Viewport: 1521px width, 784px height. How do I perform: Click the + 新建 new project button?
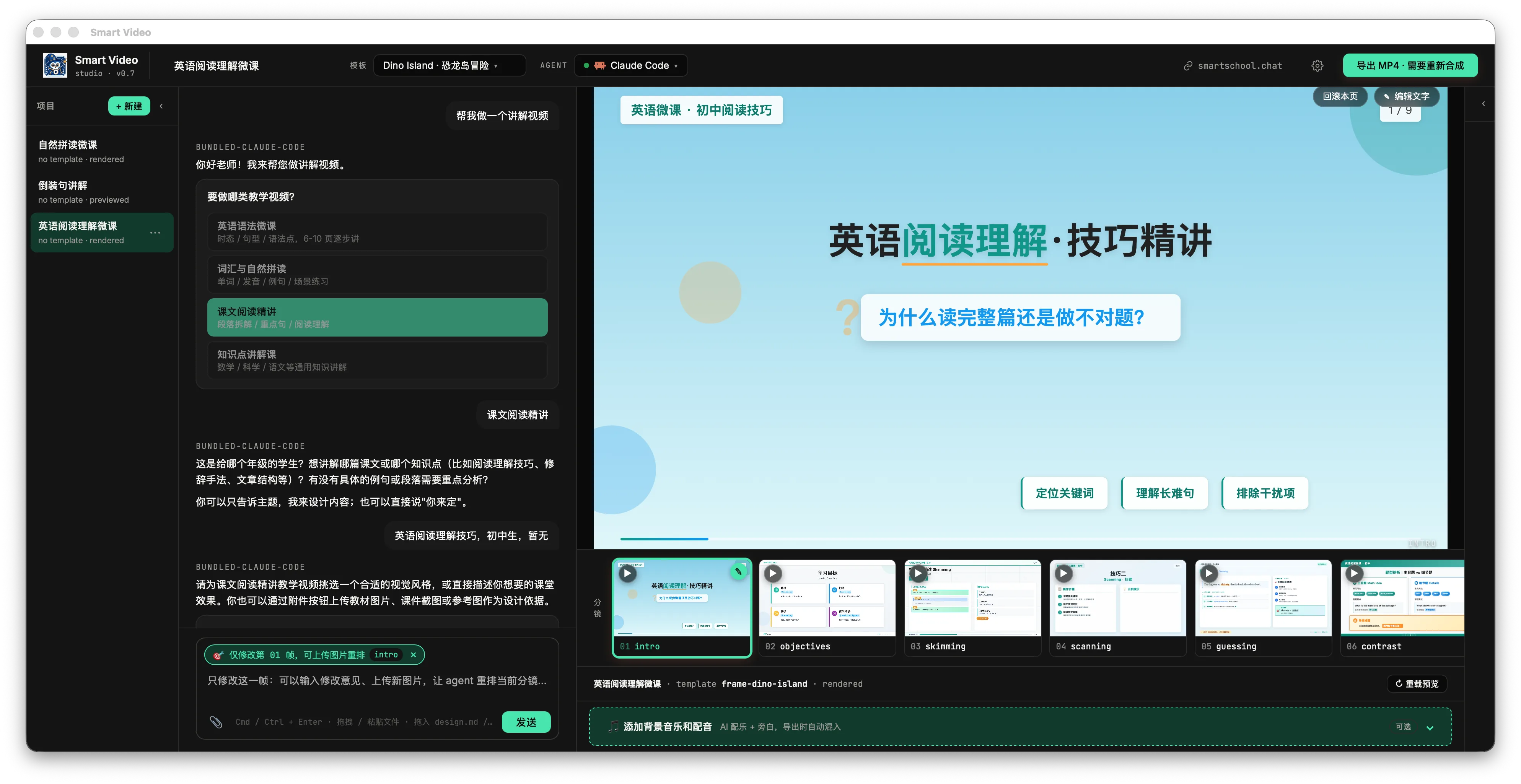click(x=129, y=106)
